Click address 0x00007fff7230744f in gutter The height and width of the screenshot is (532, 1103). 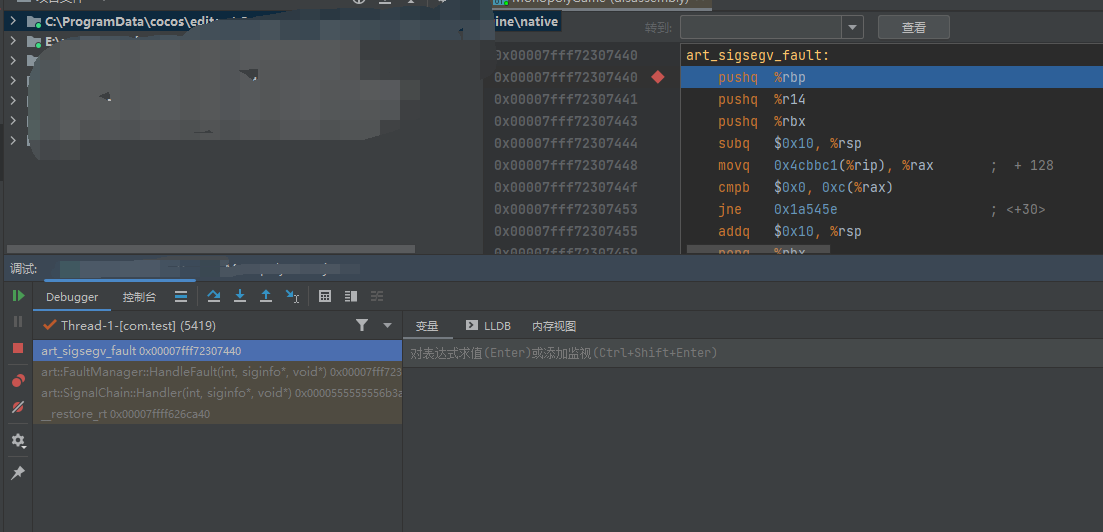point(566,187)
